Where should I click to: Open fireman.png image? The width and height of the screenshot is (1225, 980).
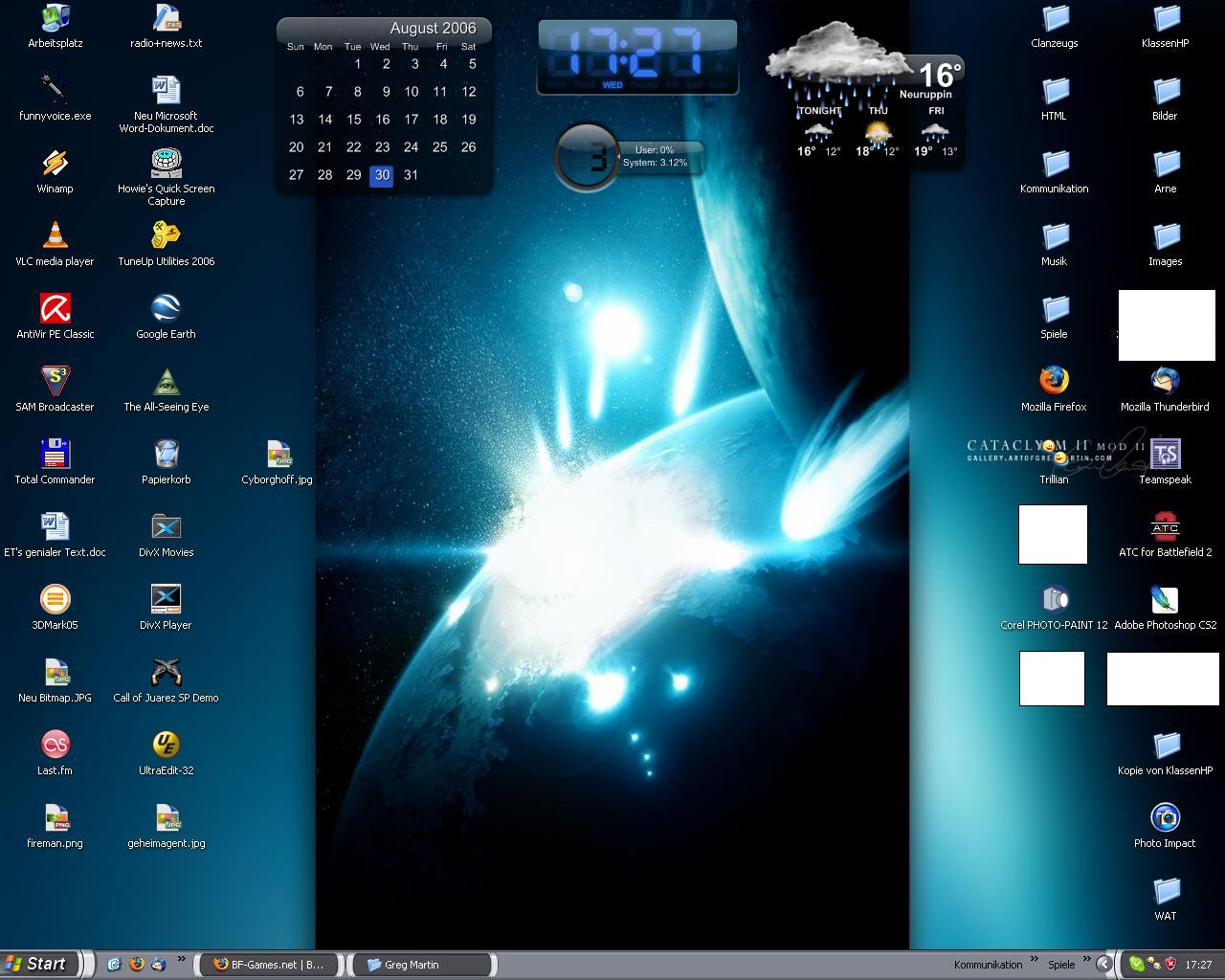click(55, 826)
